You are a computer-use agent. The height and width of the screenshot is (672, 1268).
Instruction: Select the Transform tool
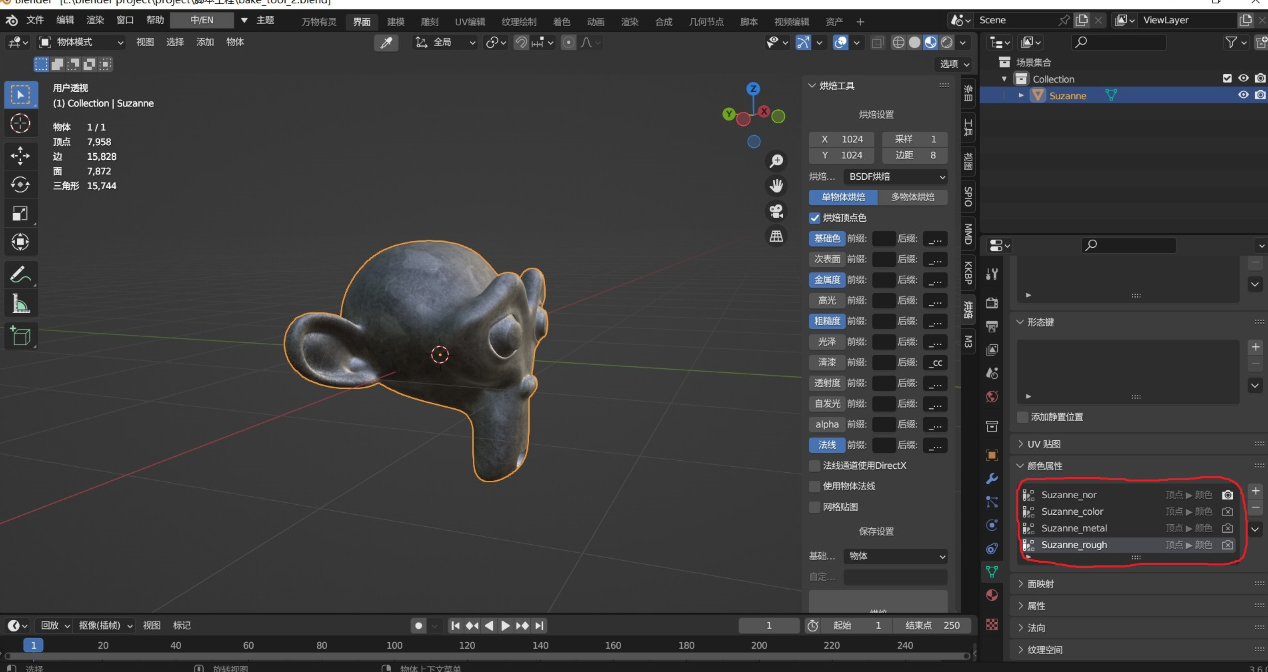(20, 242)
